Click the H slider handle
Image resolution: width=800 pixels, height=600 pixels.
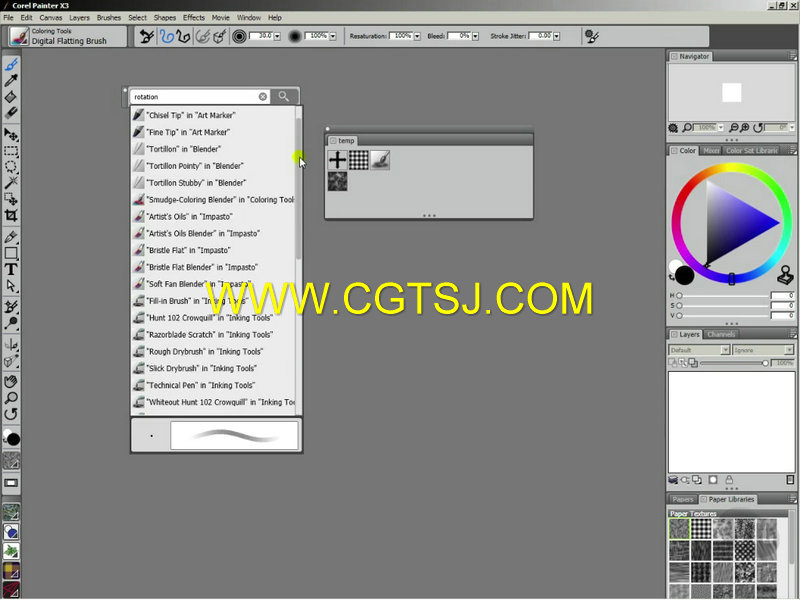(679, 296)
